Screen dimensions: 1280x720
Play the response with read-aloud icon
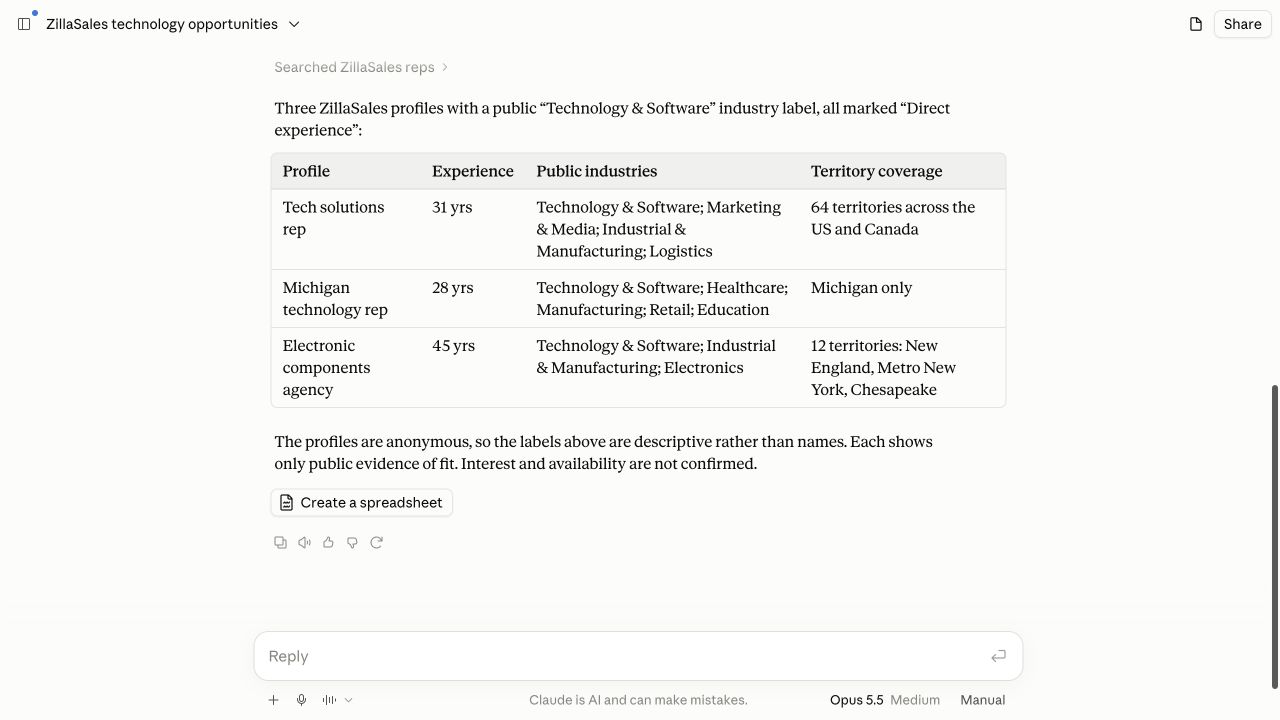(x=304, y=542)
